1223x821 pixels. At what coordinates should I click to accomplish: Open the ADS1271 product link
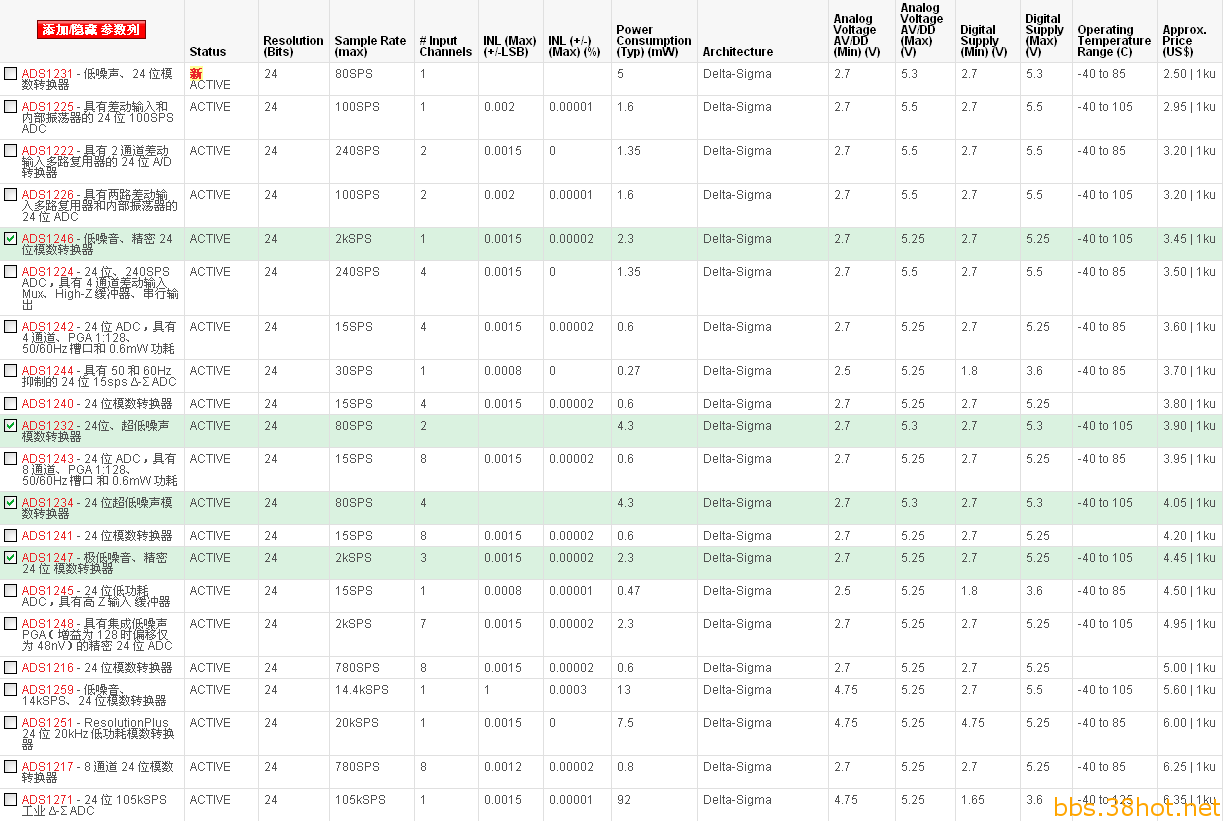click(48, 800)
